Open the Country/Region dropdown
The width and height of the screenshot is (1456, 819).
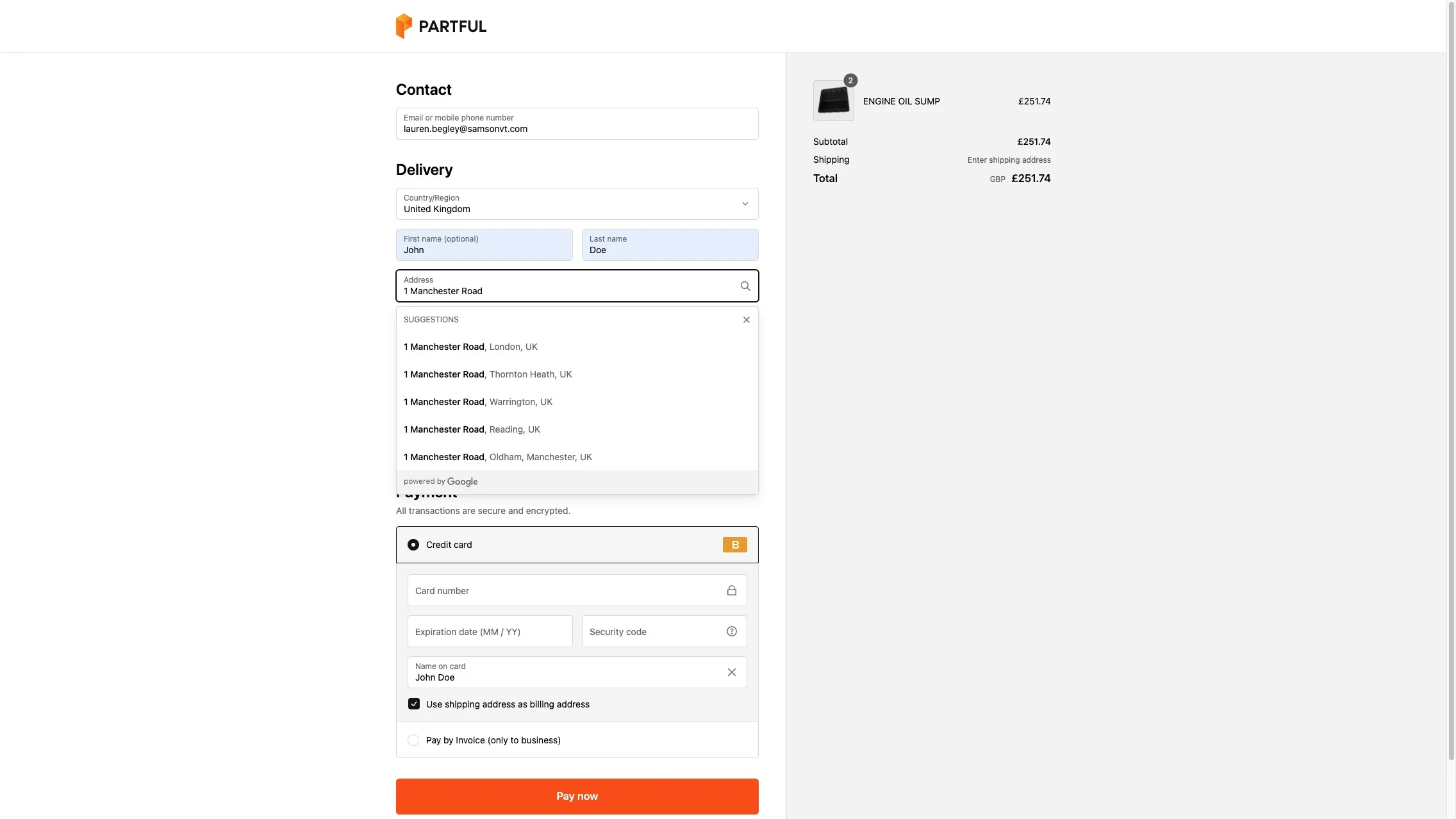point(577,204)
